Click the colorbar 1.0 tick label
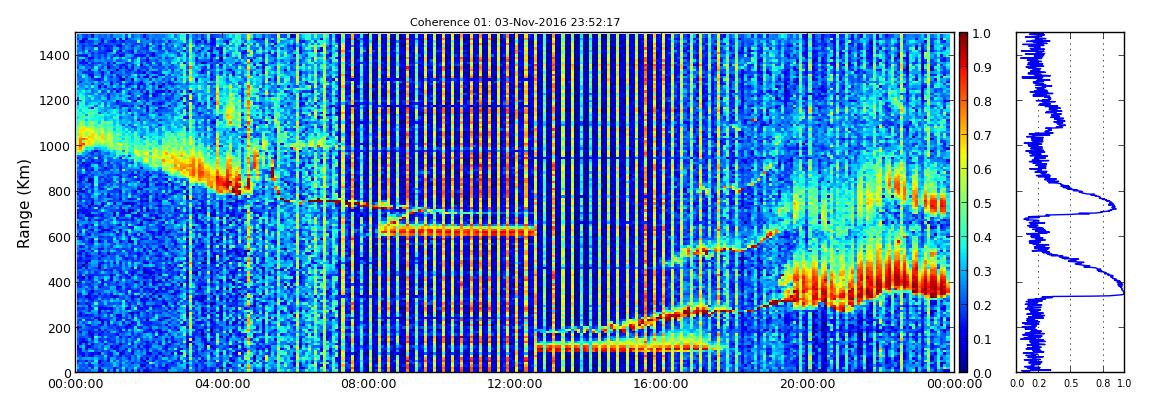1150x407 pixels. tap(982, 34)
